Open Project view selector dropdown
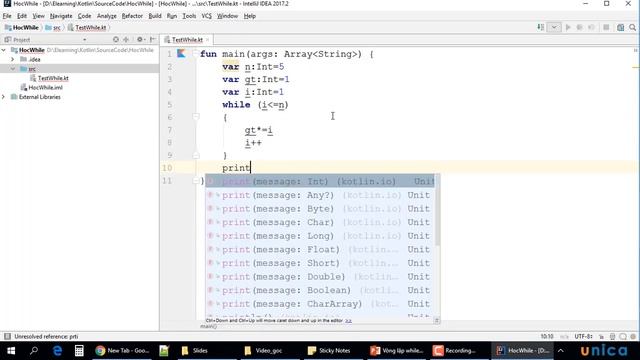 pos(84,40)
